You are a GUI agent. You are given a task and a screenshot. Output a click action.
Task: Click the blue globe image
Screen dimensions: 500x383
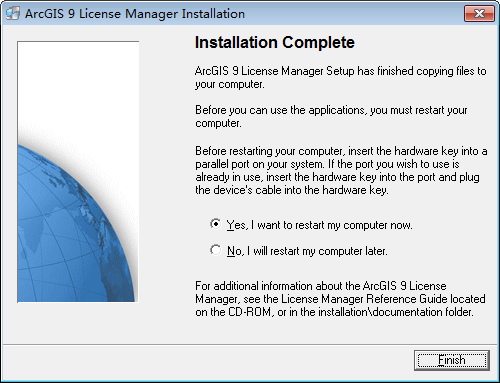click(78, 172)
